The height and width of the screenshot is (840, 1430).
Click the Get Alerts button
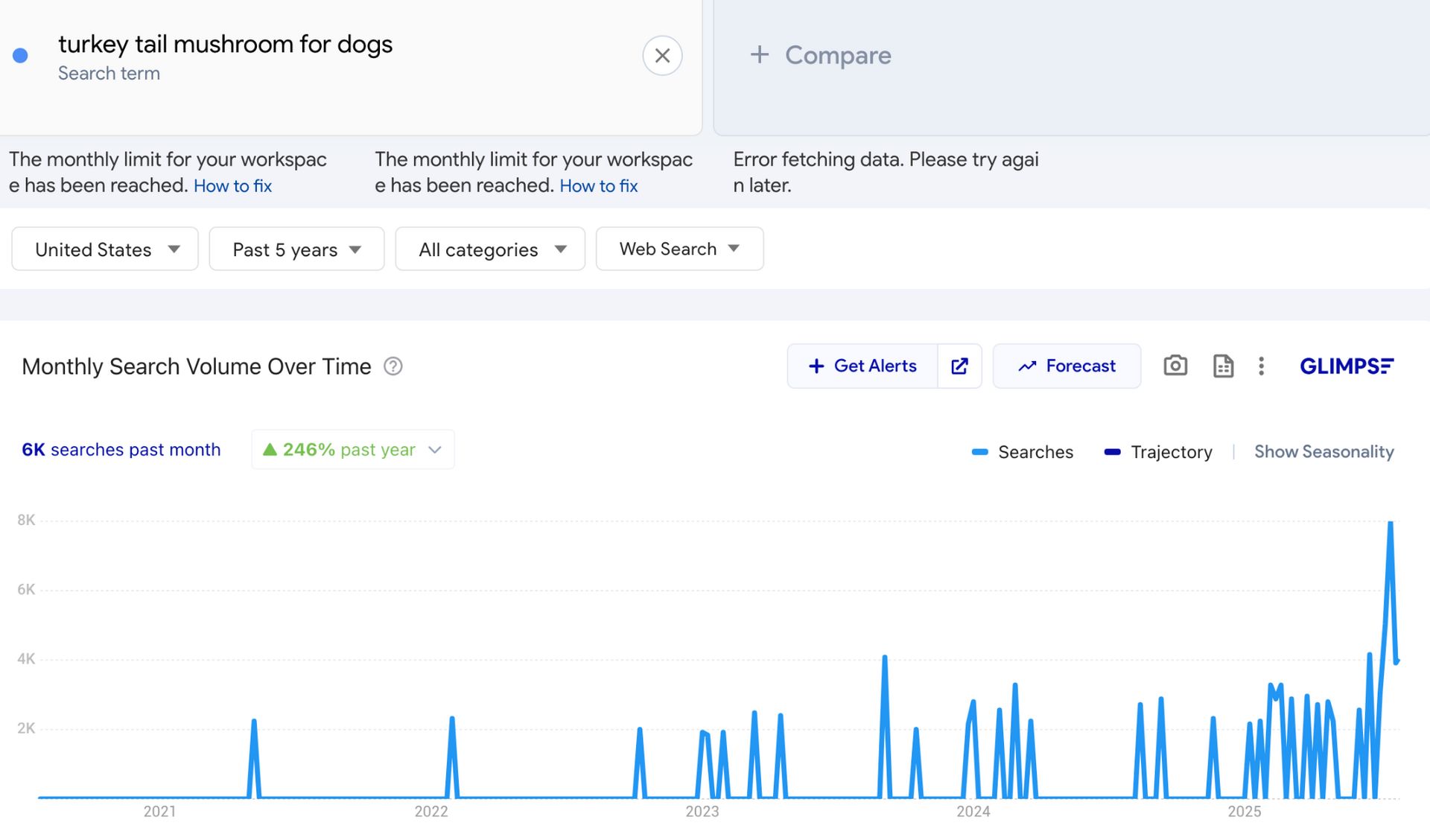(x=862, y=366)
